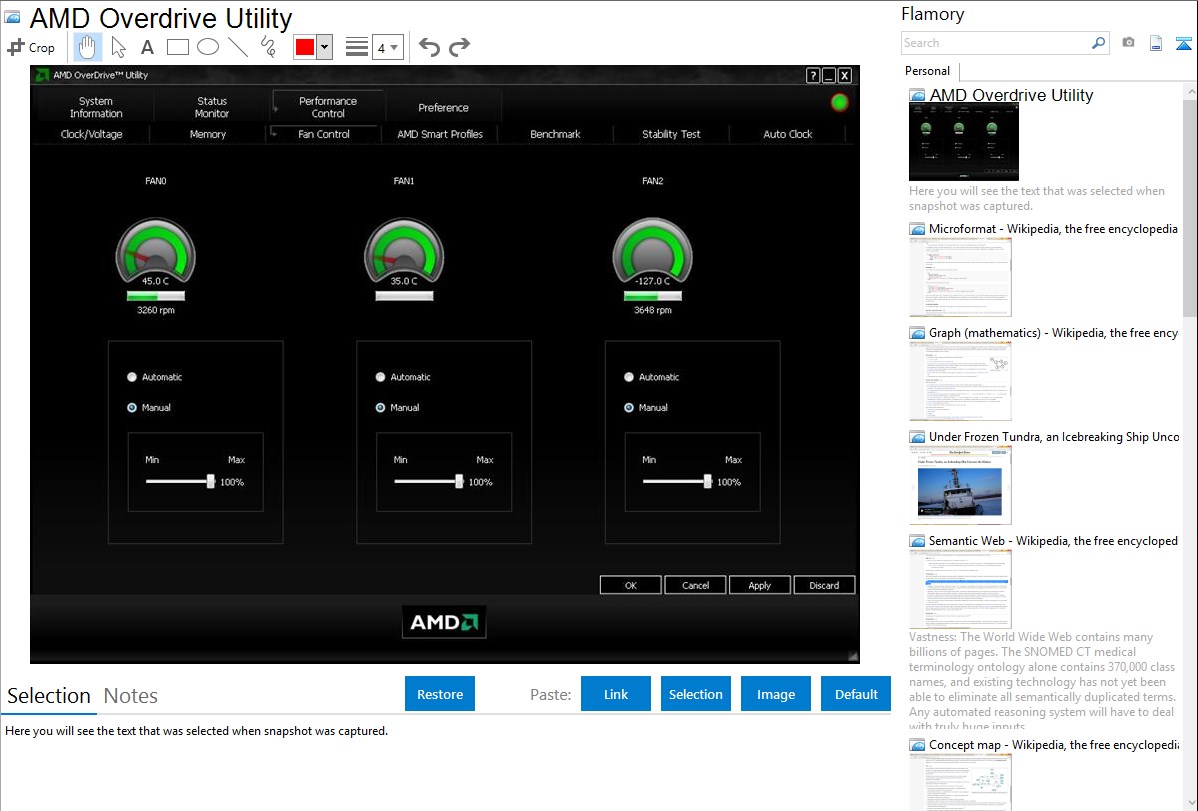Select the text annotation tool
The image size is (1198, 811).
[x=147, y=47]
